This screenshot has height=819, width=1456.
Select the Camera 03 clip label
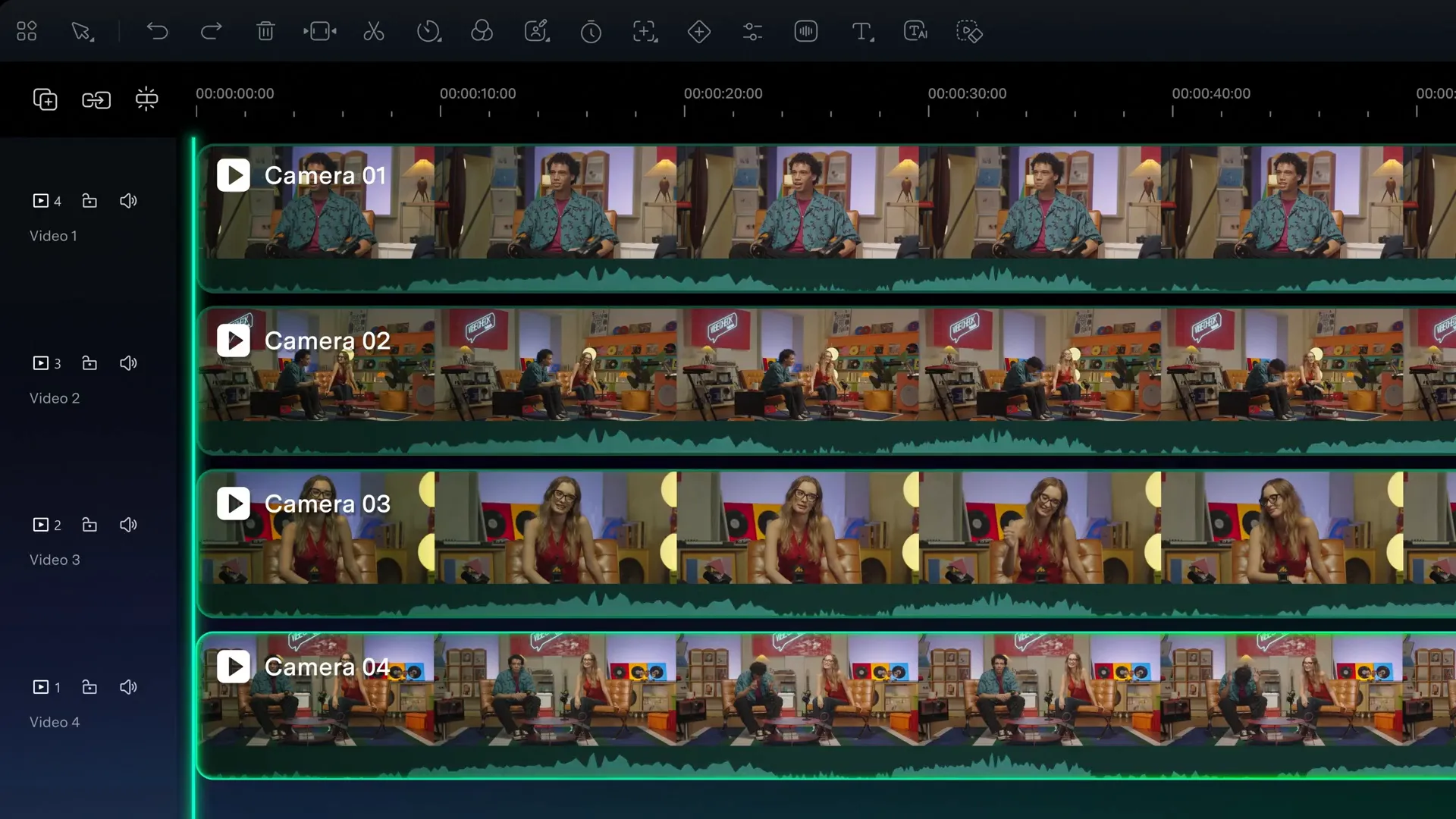coord(327,504)
